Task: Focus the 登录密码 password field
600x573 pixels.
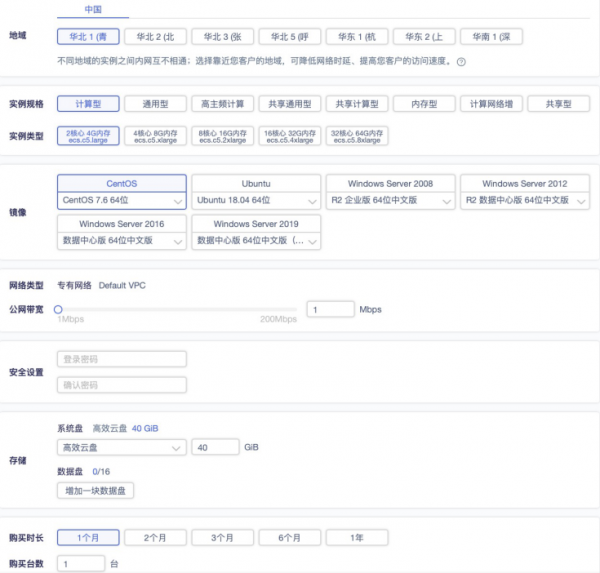Action: coord(121,359)
